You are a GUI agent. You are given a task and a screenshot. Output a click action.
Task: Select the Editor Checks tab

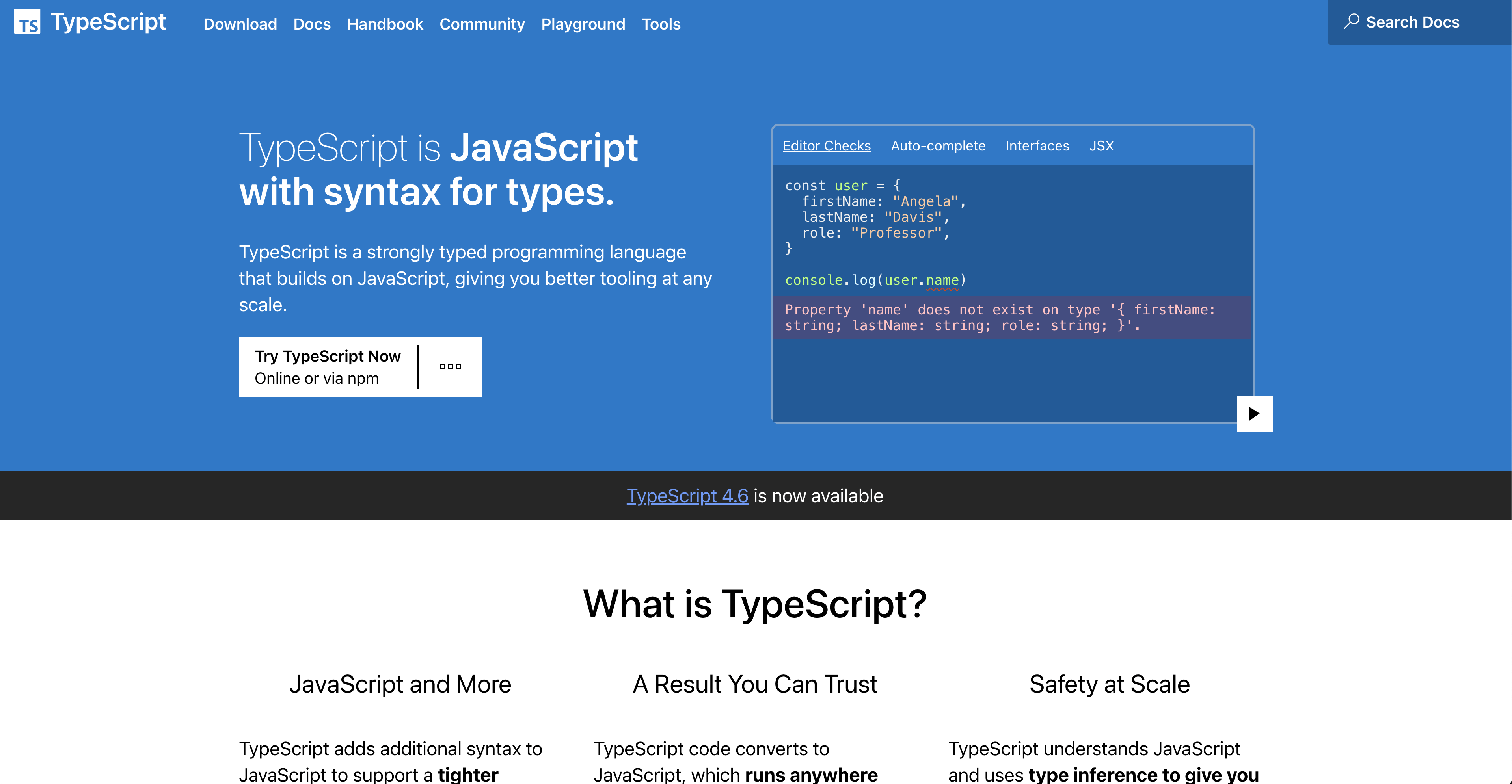click(x=827, y=146)
